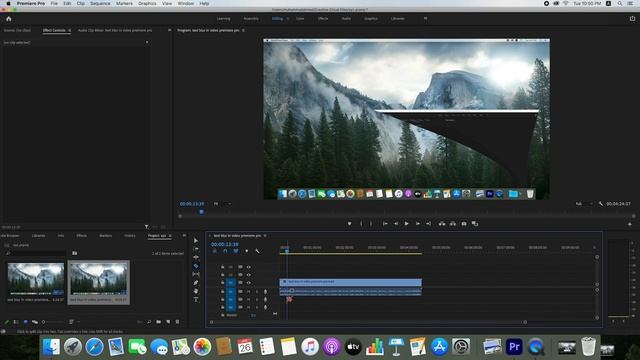The width and height of the screenshot is (640, 360).
Task: Switch Project panel to freeform view
Action: [x=35, y=322]
